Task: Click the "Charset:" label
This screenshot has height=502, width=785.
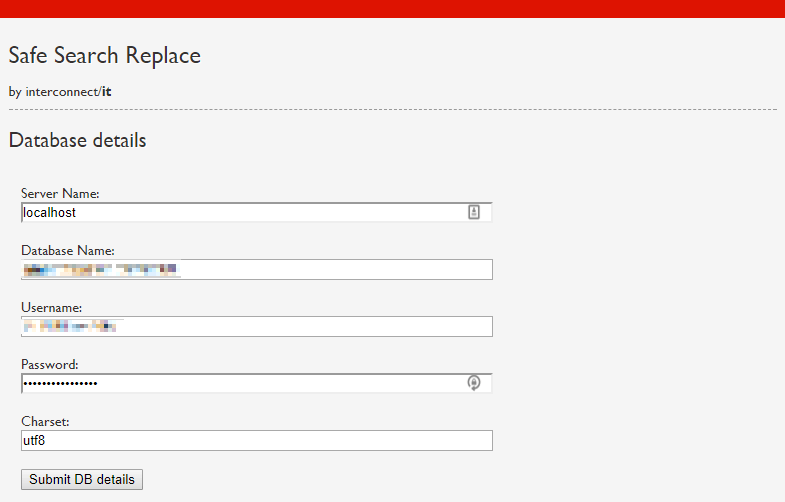Action: 46,421
